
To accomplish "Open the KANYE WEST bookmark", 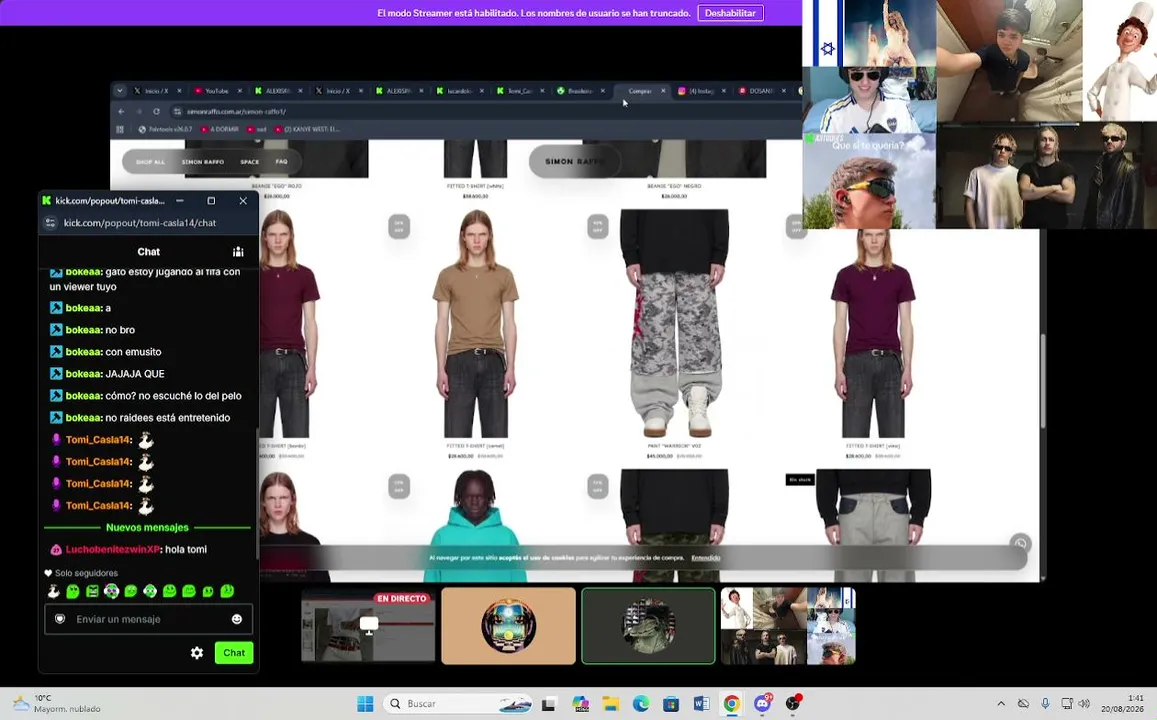I will pyautogui.click(x=307, y=129).
